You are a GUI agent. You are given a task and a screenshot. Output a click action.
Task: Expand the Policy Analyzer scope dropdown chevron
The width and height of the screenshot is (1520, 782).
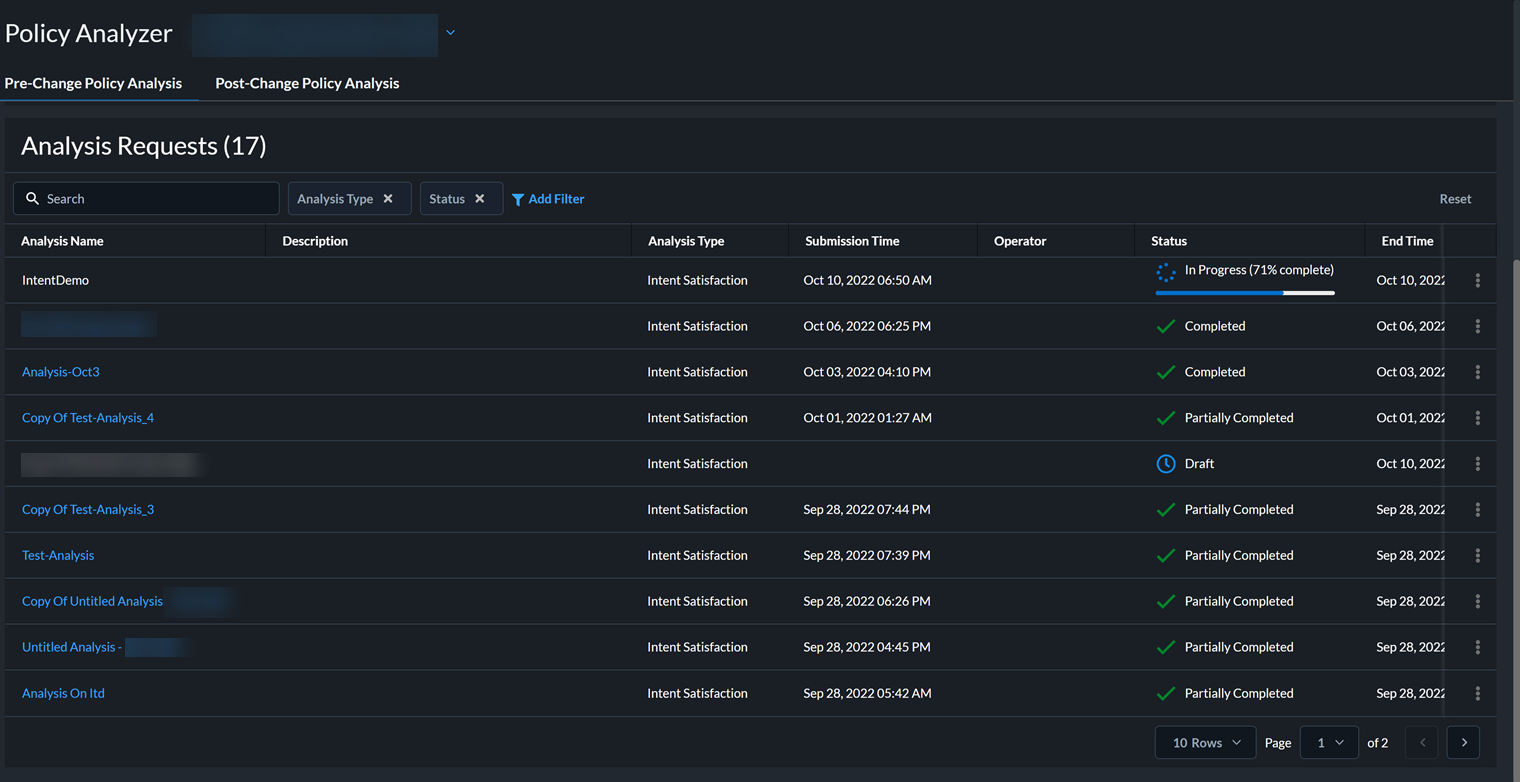[450, 33]
